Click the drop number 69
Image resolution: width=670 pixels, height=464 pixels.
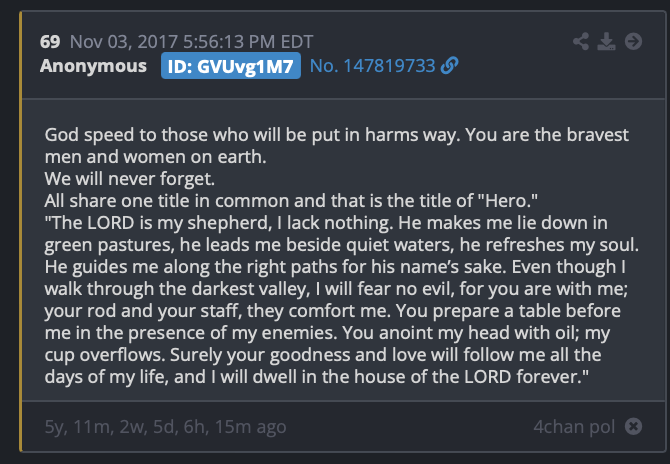click(x=50, y=41)
